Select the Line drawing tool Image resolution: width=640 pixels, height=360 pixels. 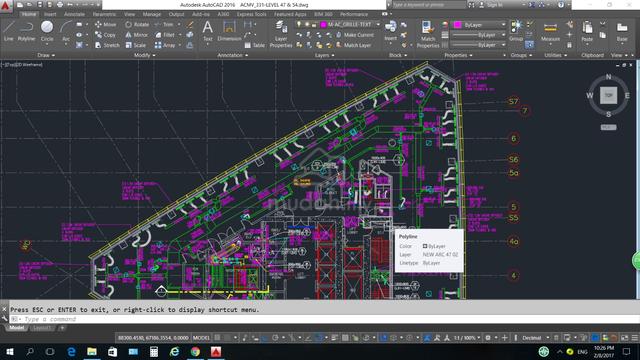(9, 31)
